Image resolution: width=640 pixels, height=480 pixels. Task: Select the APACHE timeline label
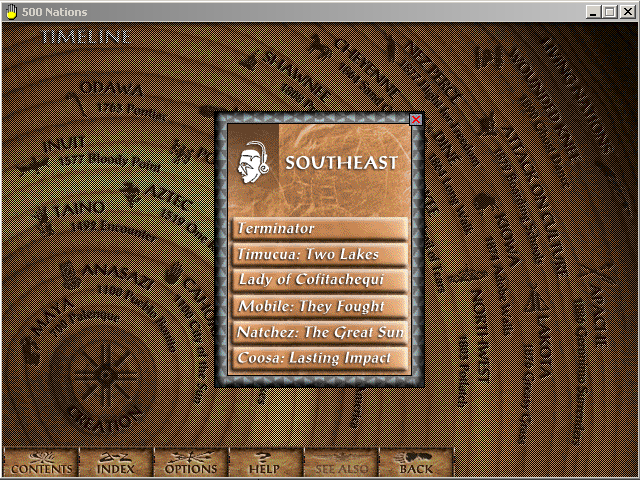click(597, 316)
